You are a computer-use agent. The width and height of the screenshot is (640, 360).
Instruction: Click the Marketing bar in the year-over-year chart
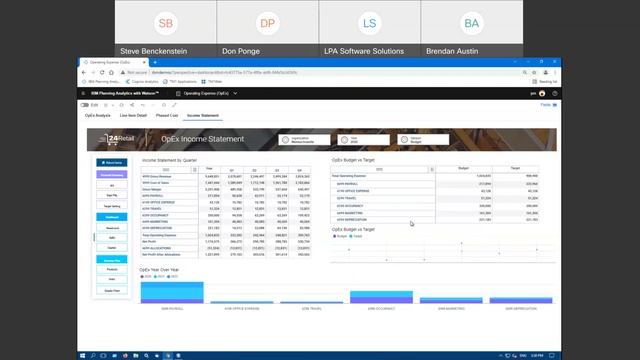[x=451, y=300]
